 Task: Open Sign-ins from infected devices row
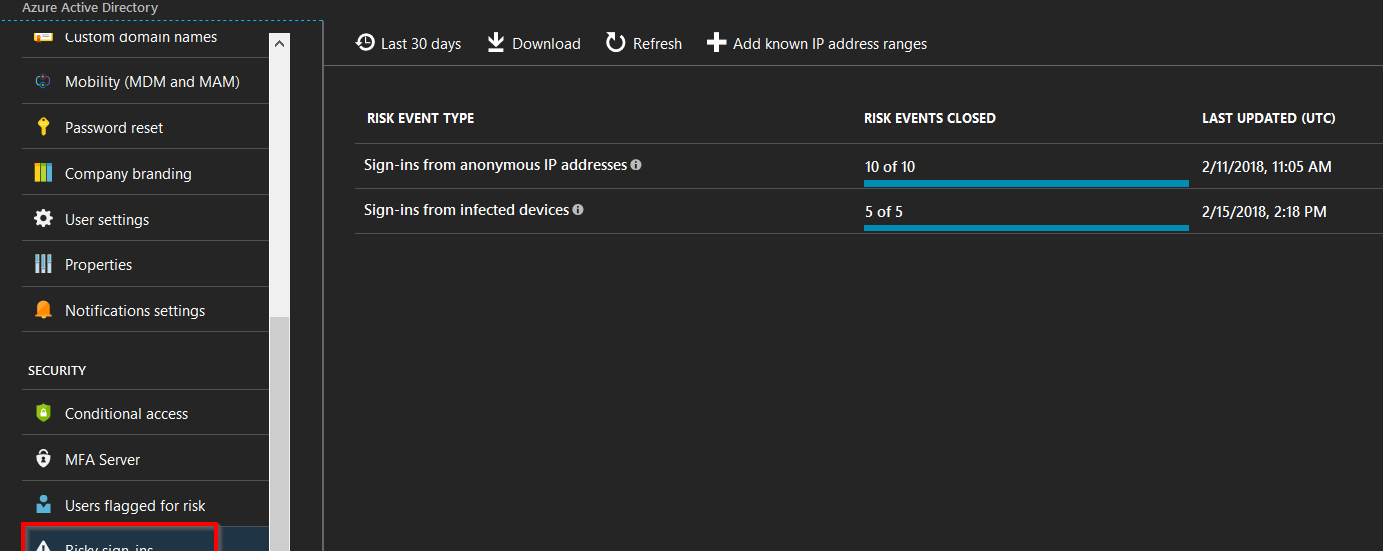tap(466, 210)
